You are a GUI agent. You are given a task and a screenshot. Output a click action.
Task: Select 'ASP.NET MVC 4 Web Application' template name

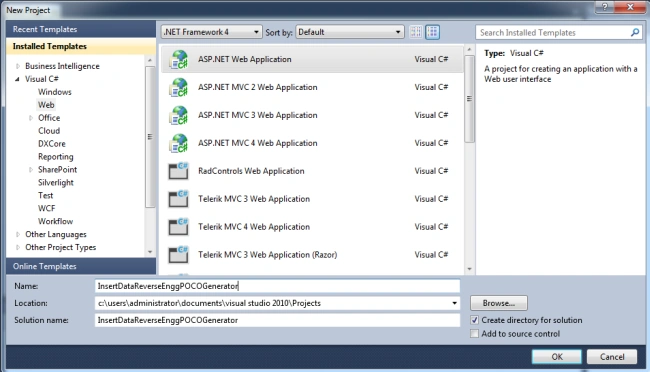257,143
